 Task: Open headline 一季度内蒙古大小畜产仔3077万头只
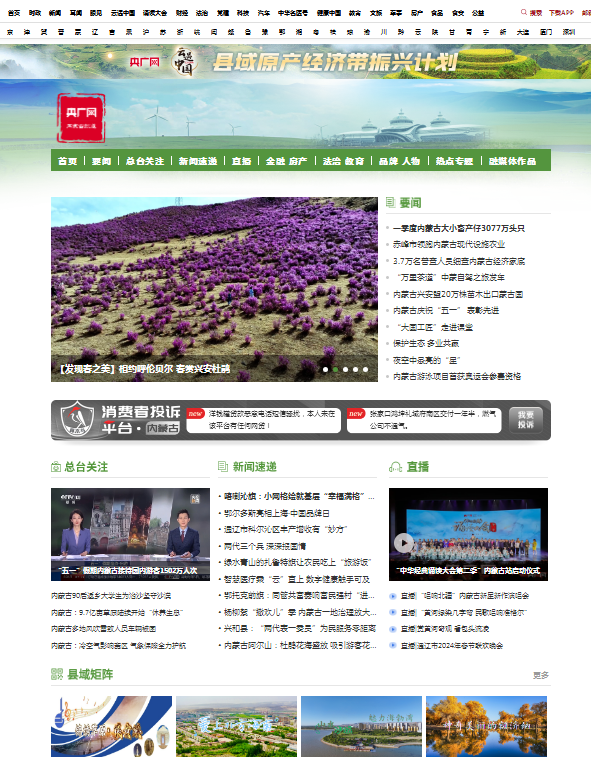tap(459, 228)
